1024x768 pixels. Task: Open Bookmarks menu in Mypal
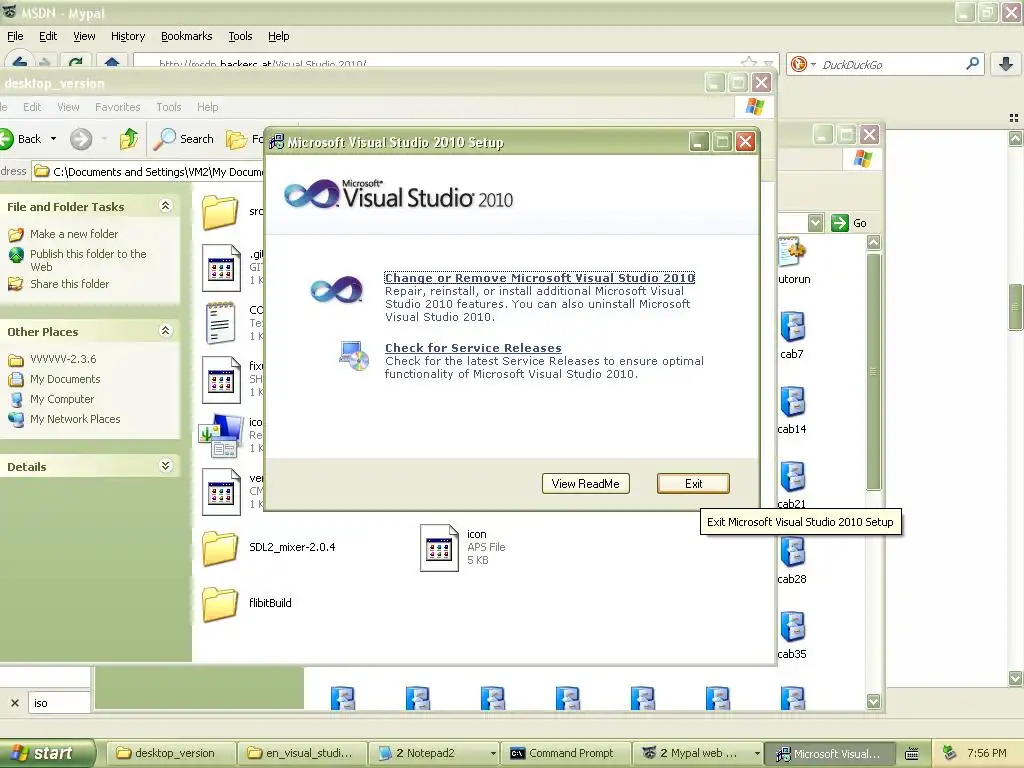coord(187,37)
